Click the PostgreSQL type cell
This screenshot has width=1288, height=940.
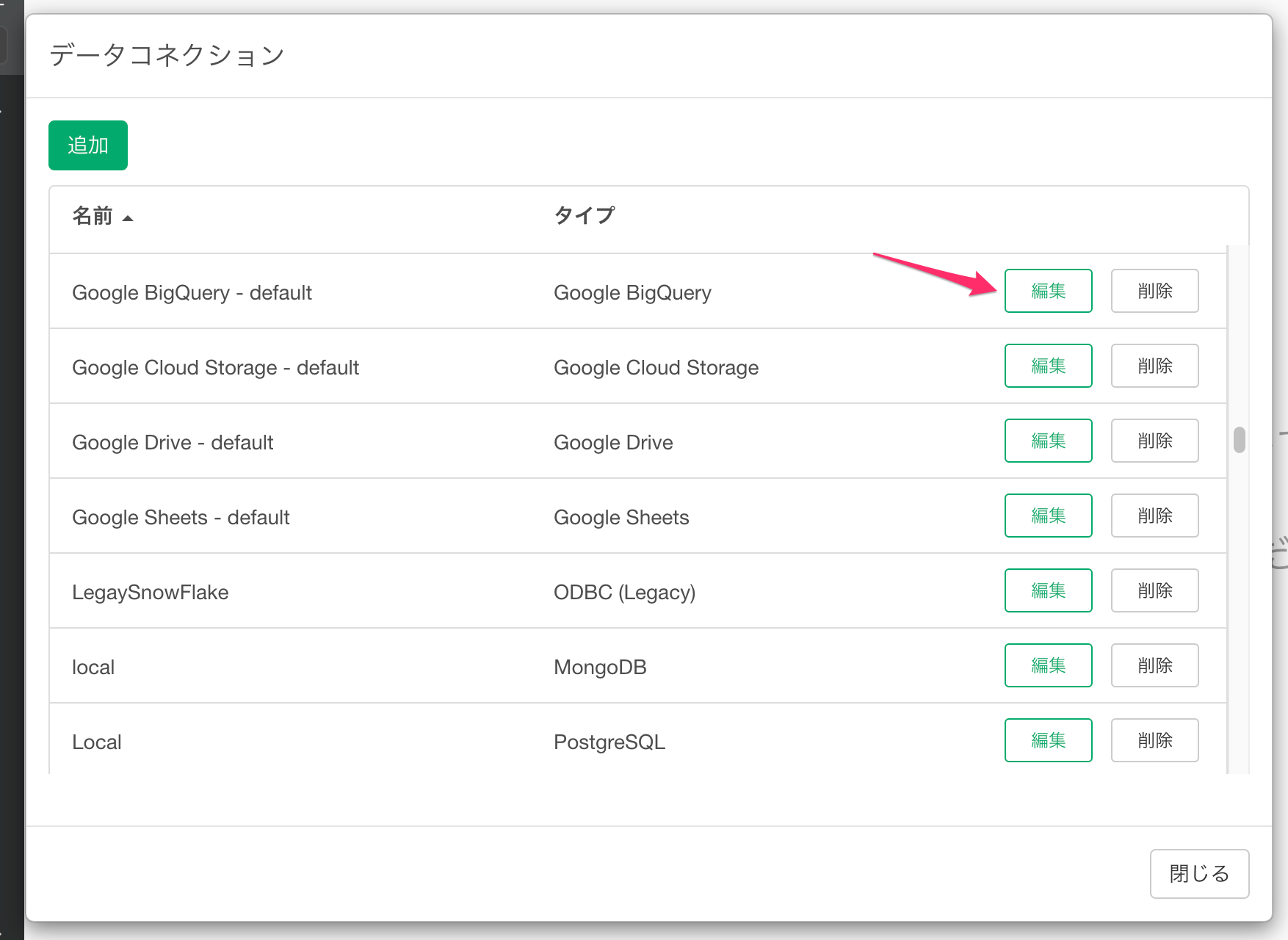609,742
